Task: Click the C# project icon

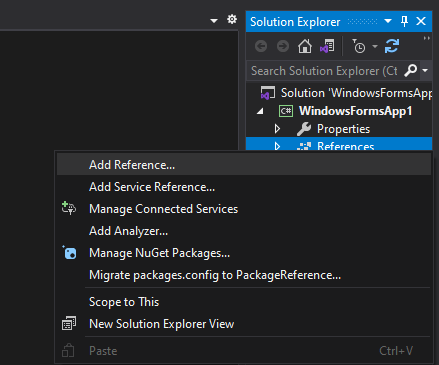Action: coord(286,111)
